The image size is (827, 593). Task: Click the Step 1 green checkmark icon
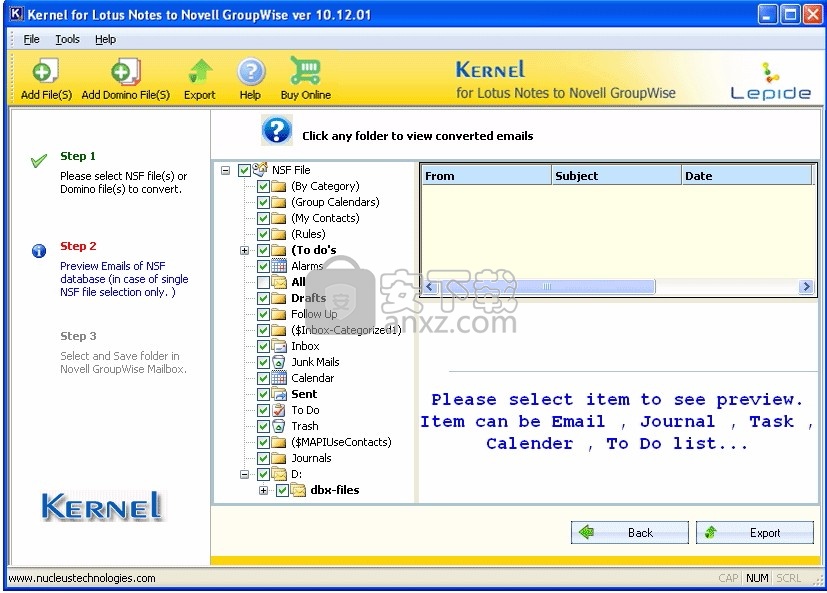(x=39, y=160)
